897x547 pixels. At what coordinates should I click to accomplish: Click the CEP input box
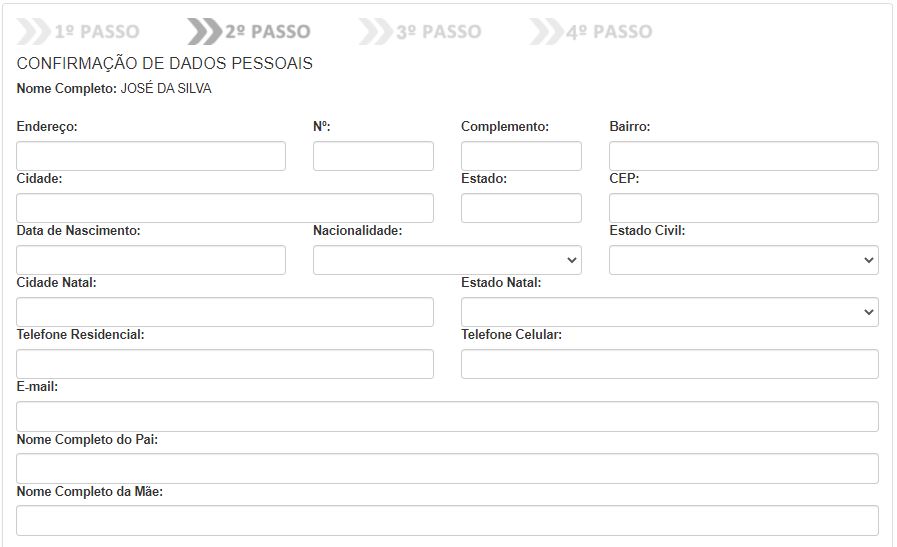coord(743,208)
